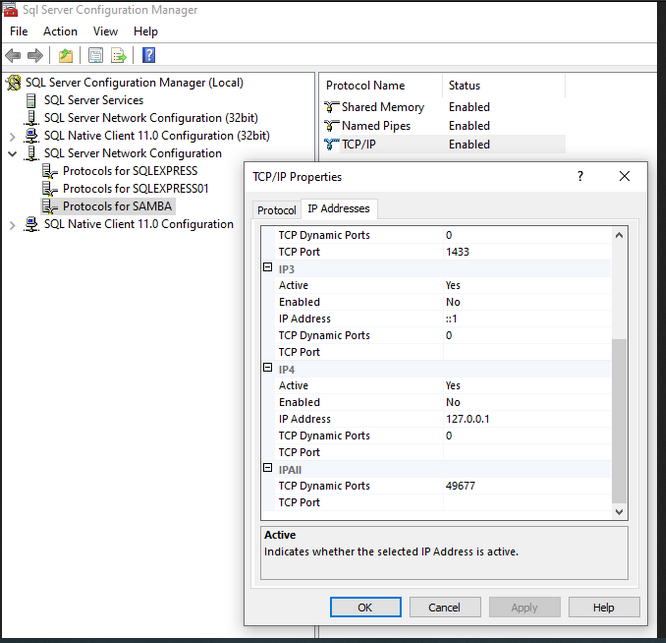Click the Forward arrow toolbar icon

click(x=35, y=55)
